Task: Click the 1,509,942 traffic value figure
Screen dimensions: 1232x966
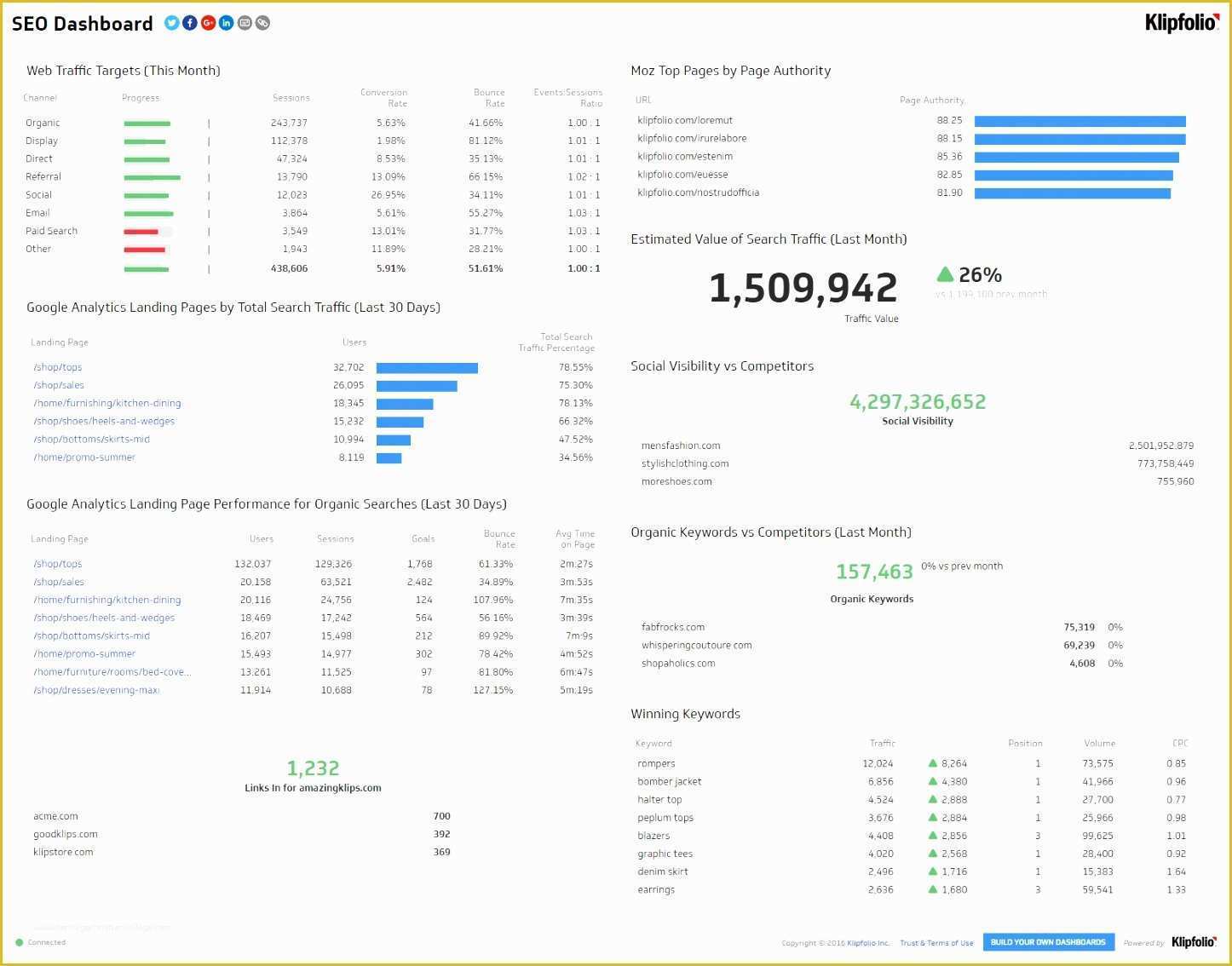Action: [x=803, y=288]
